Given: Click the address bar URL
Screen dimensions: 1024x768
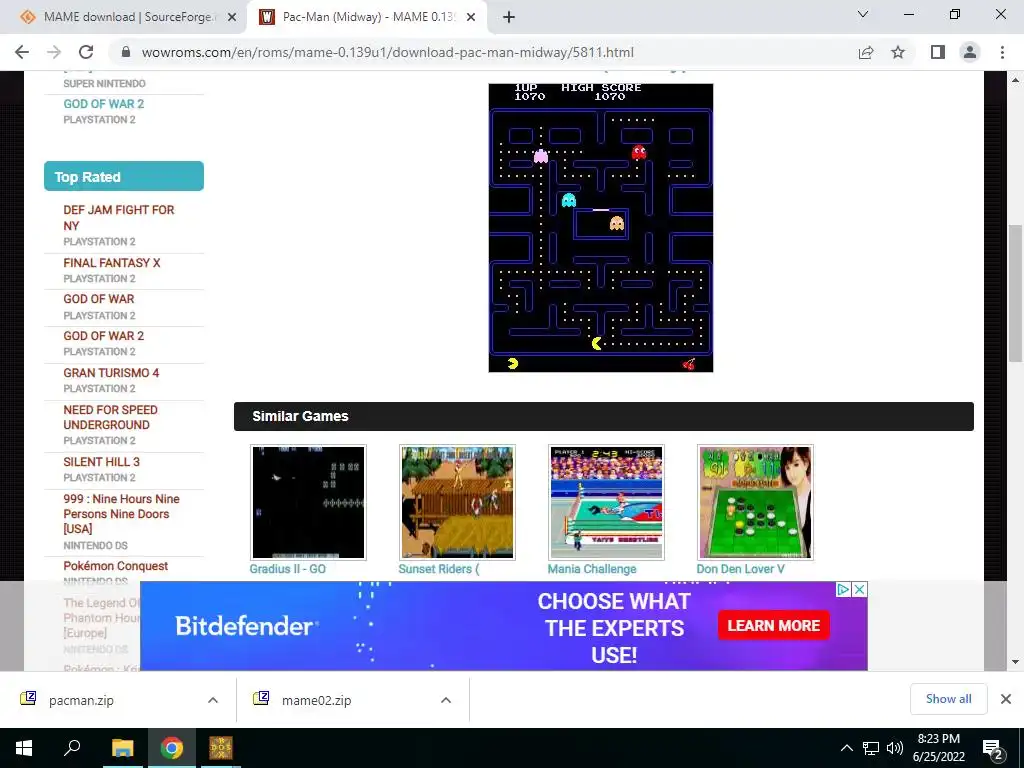Looking at the screenshot, I should point(387,52).
